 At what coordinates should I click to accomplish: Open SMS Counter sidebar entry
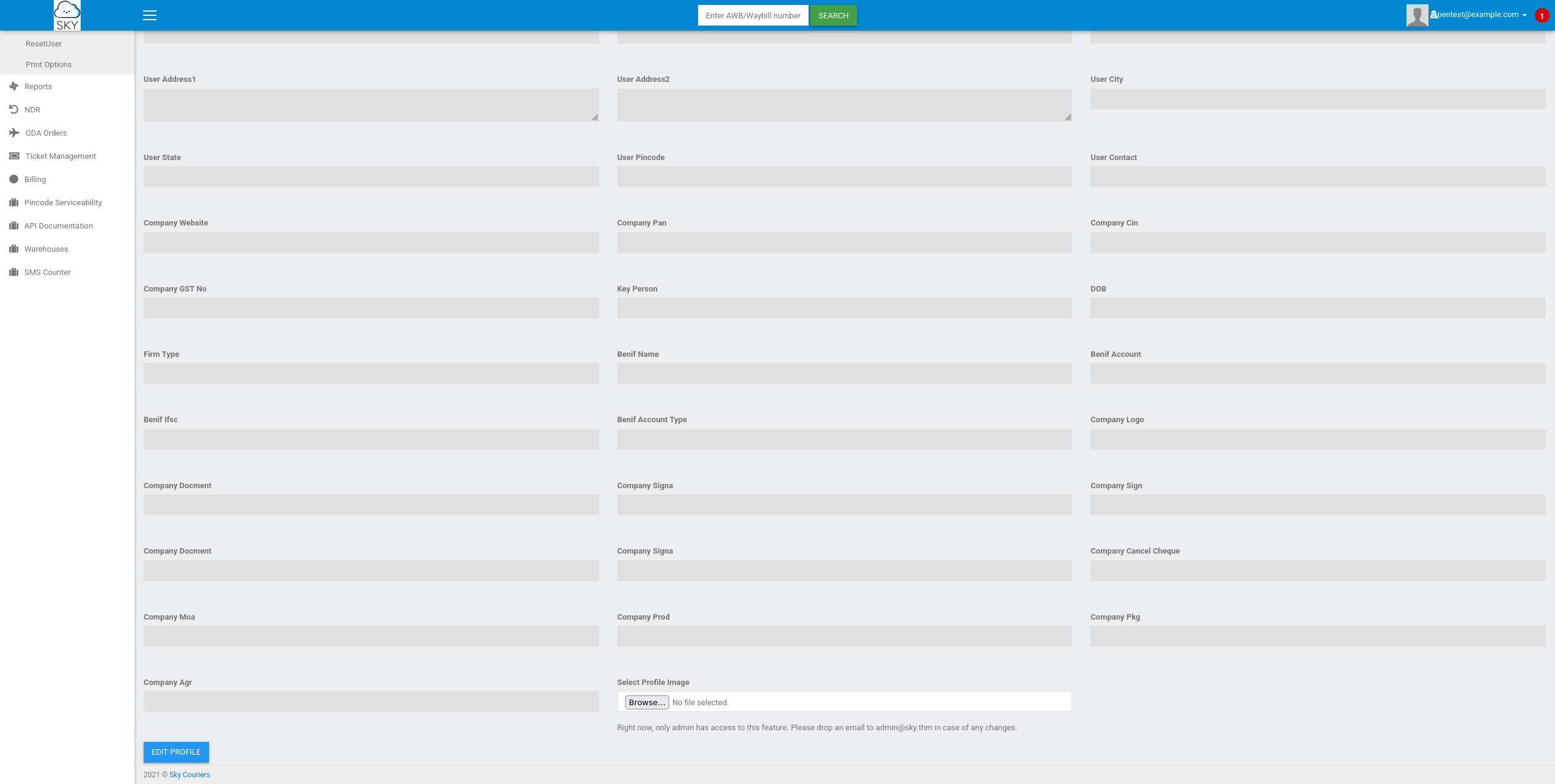(48, 272)
